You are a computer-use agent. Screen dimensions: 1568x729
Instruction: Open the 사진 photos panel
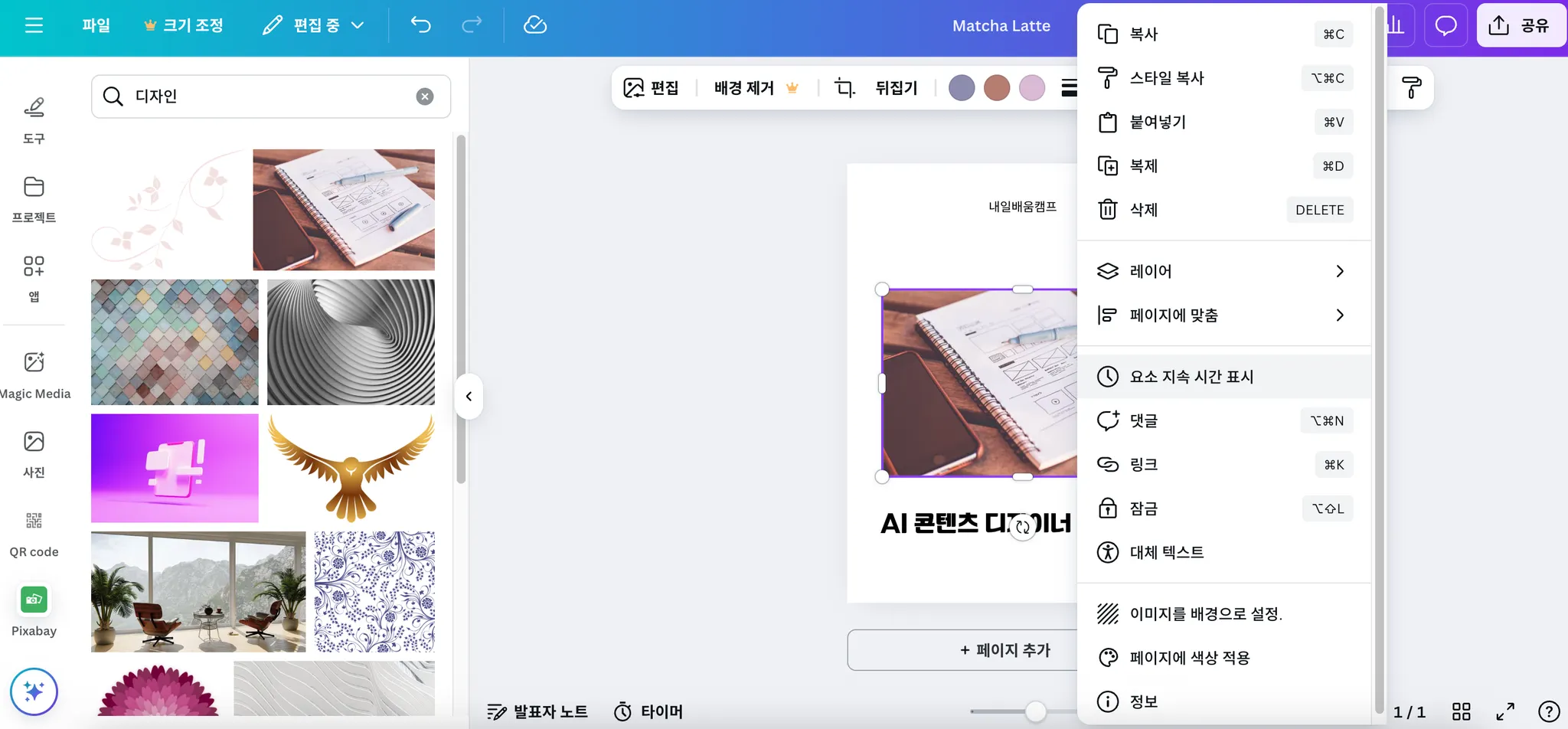34,454
